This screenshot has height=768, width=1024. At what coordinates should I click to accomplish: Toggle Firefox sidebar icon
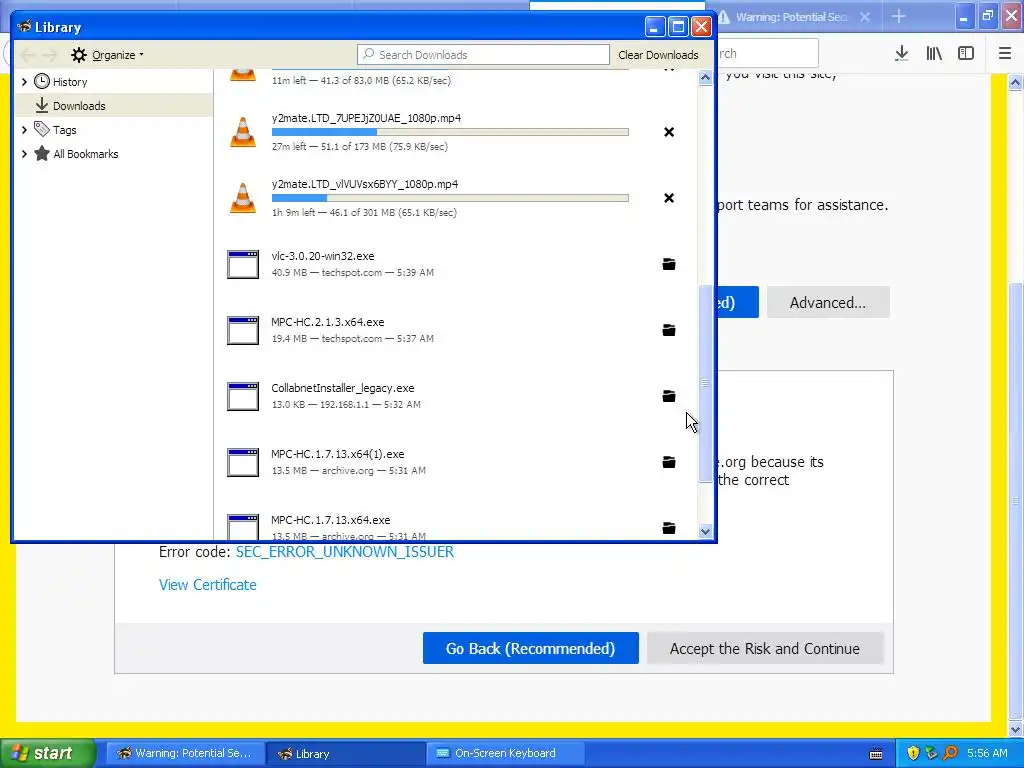click(x=966, y=54)
